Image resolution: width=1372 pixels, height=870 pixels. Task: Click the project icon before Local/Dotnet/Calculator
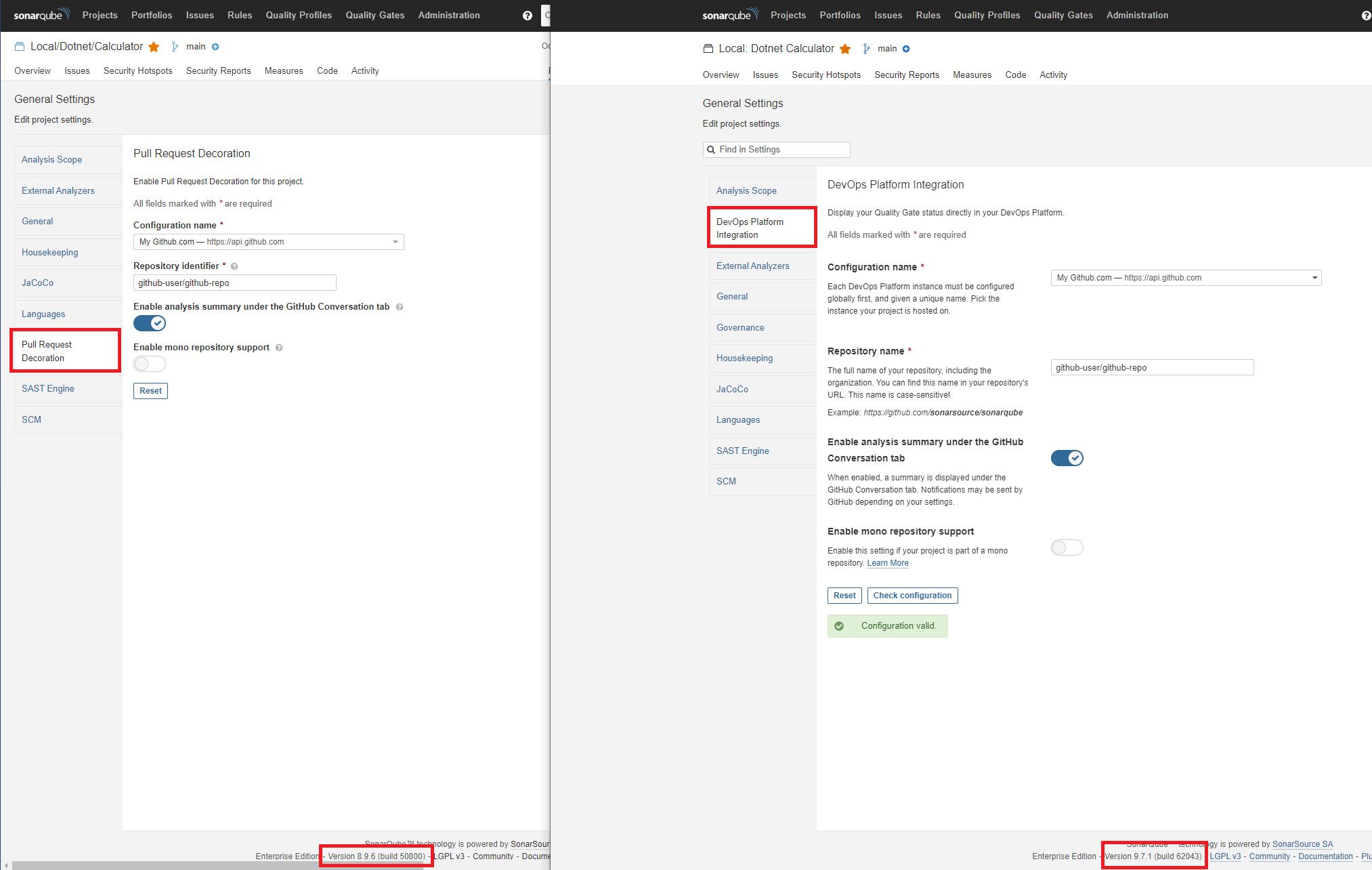18,46
